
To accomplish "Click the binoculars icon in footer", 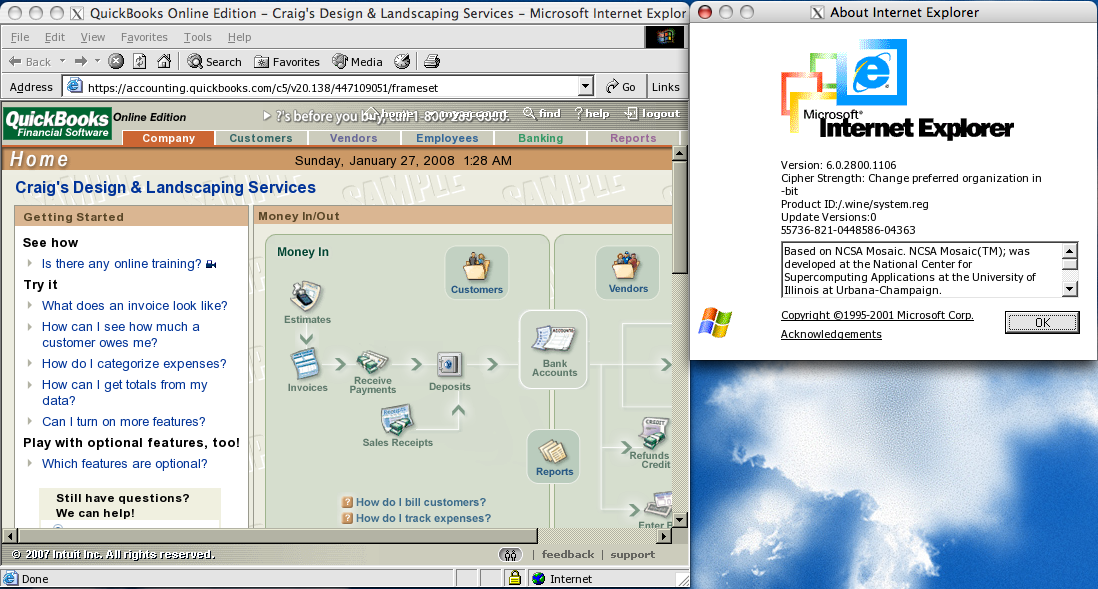I will (x=510, y=555).
